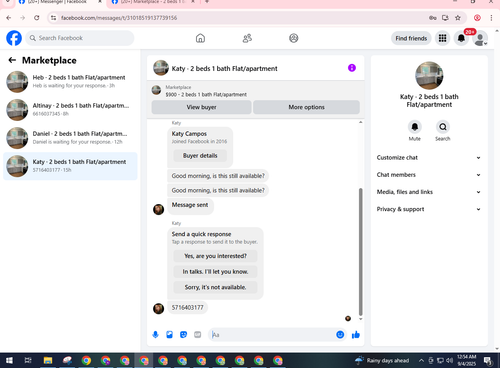
Task: Focus the Search Facebook field
Action: (80, 38)
